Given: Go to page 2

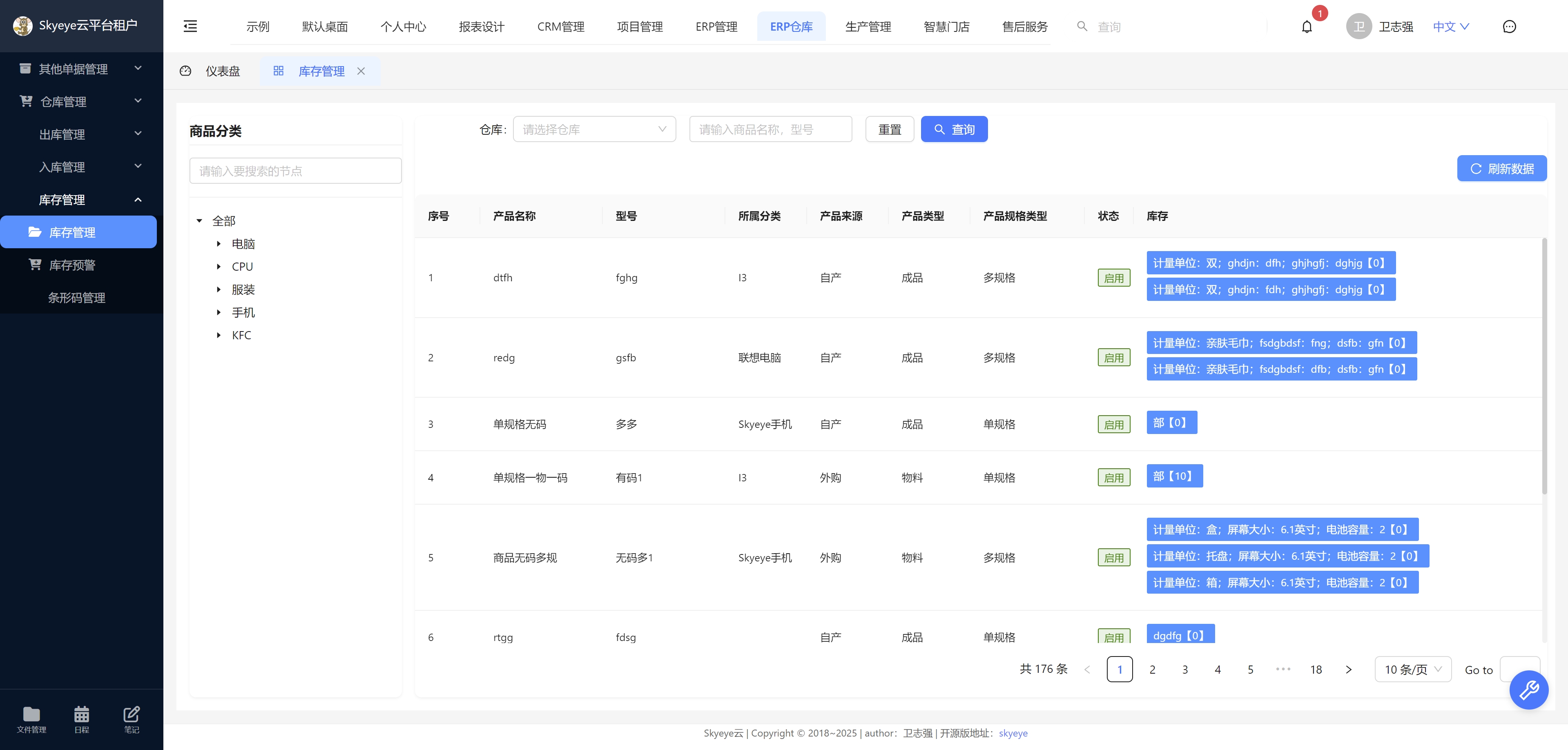Looking at the screenshot, I should [1152, 669].
